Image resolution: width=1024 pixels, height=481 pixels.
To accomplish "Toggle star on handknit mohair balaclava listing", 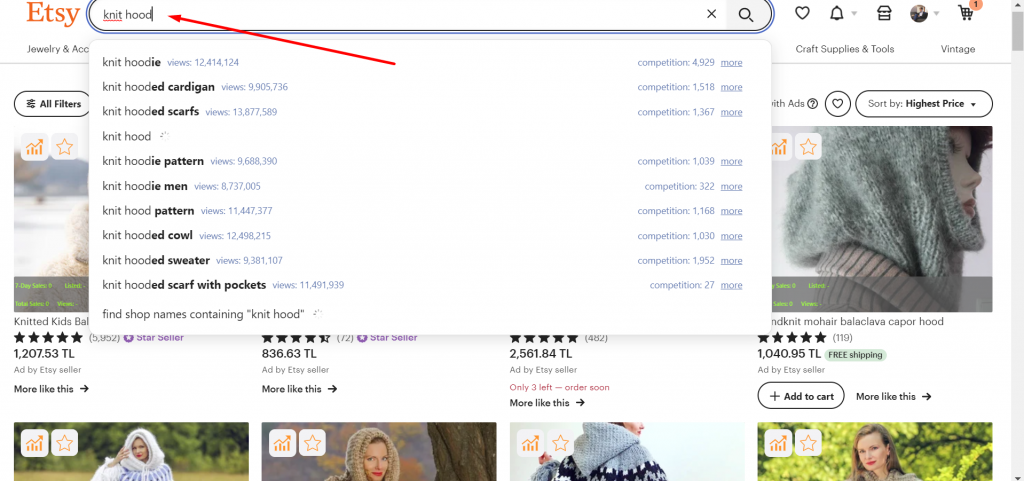I will click(808, 147).
